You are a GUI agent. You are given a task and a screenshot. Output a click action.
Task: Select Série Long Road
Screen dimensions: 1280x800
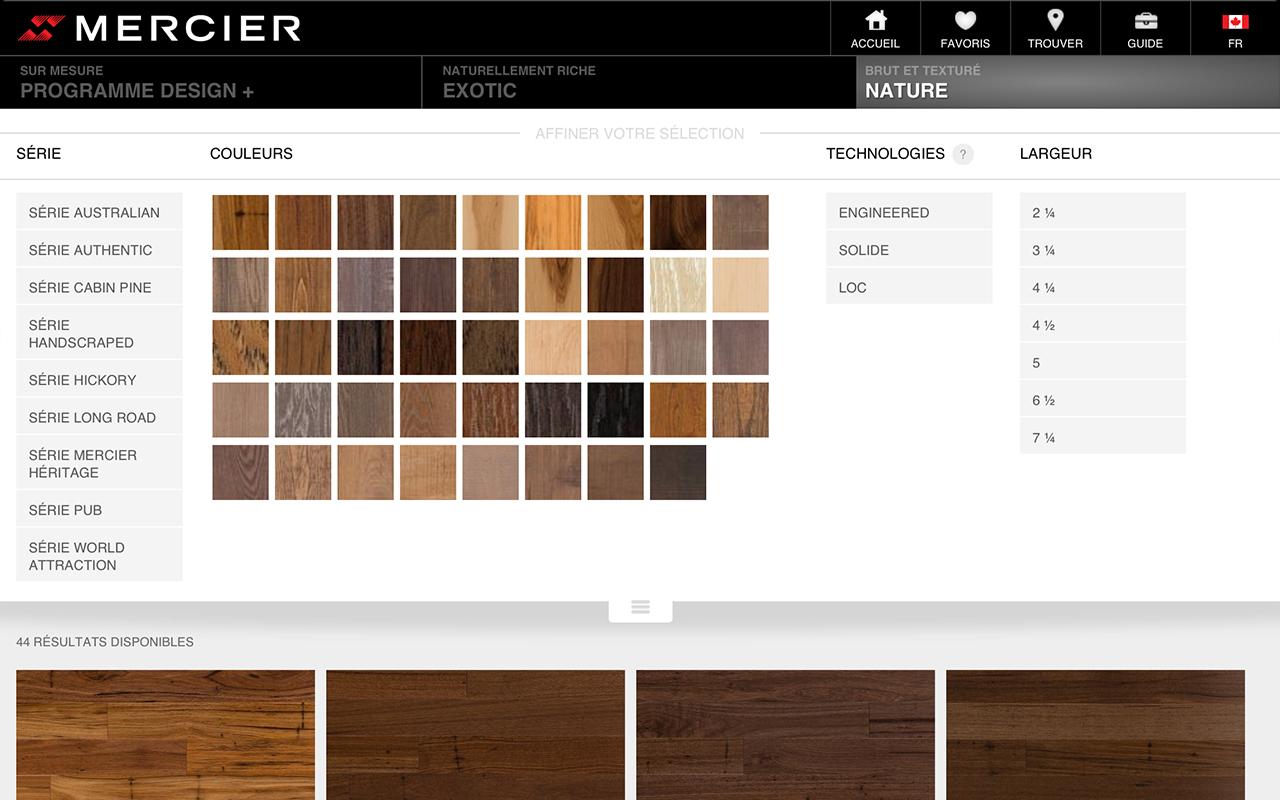[x=99, y=417]
